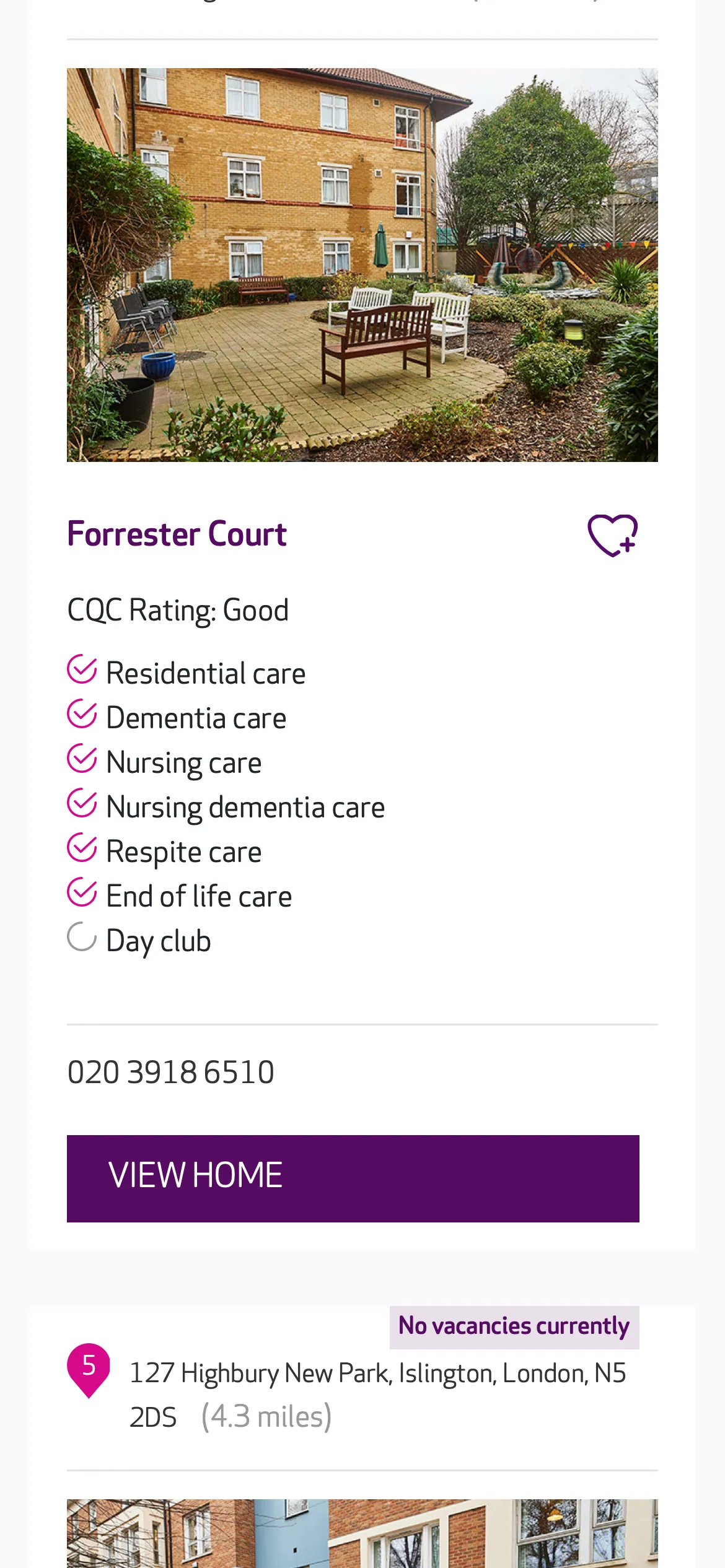Click the 4.3 miles distance label
Screen dimensions: 725x1568
266,1417
